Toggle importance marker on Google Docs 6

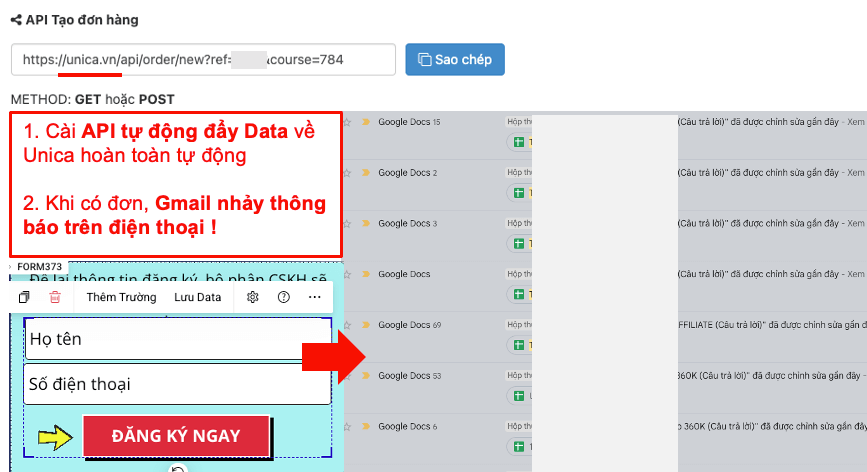pyautogui.click(x=365, y=427)
